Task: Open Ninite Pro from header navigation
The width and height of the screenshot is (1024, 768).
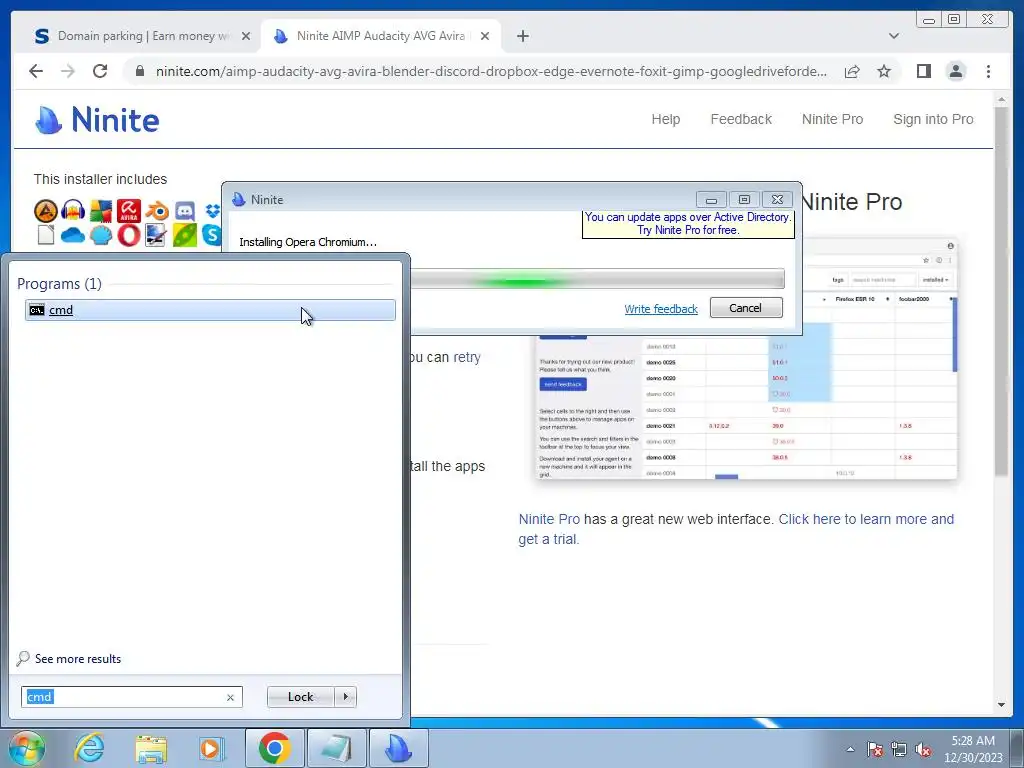Action: coord(832,120)
